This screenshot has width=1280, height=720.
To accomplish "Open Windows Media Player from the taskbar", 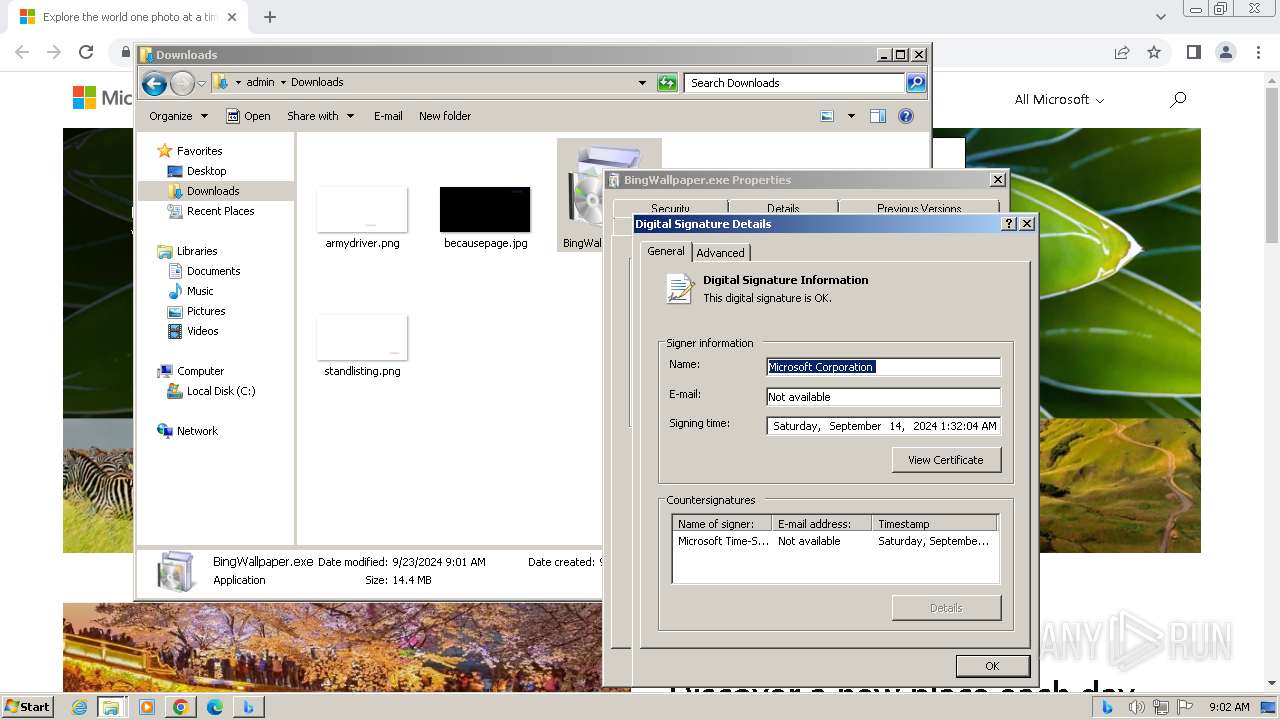I will (x=147, y=707).
